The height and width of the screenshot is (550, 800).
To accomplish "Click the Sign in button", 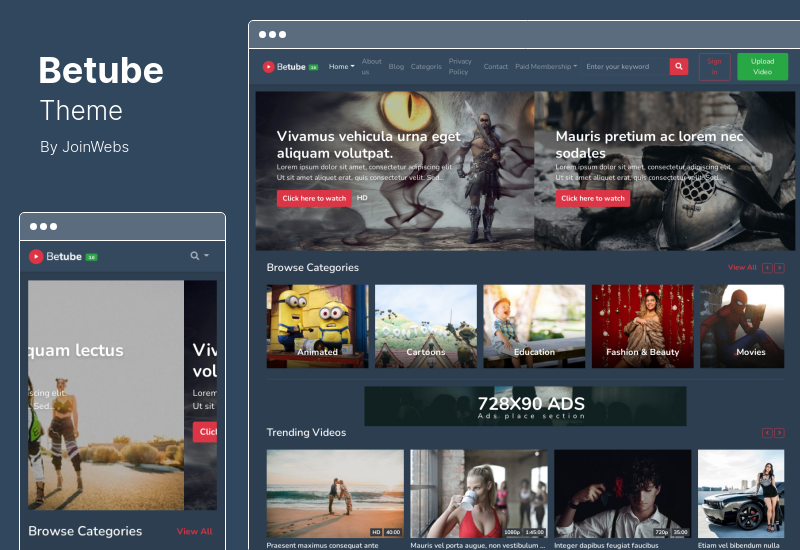I will 714,66.
